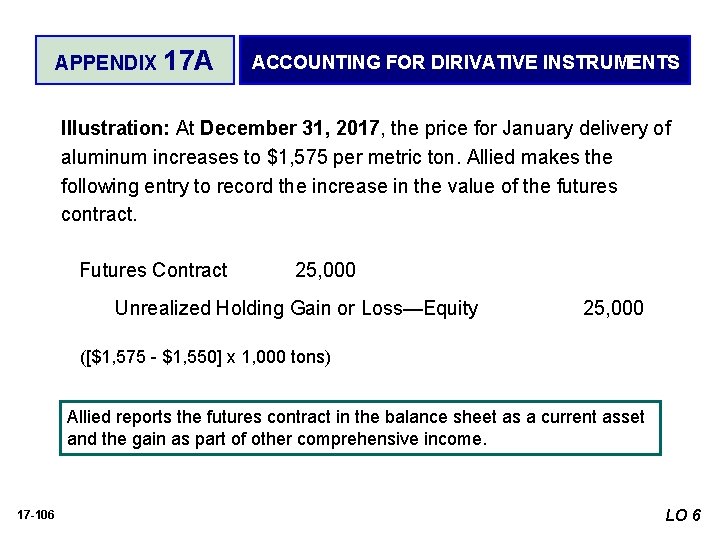Click the calculation note with 1,000 tons

click(x=205, y=357)
